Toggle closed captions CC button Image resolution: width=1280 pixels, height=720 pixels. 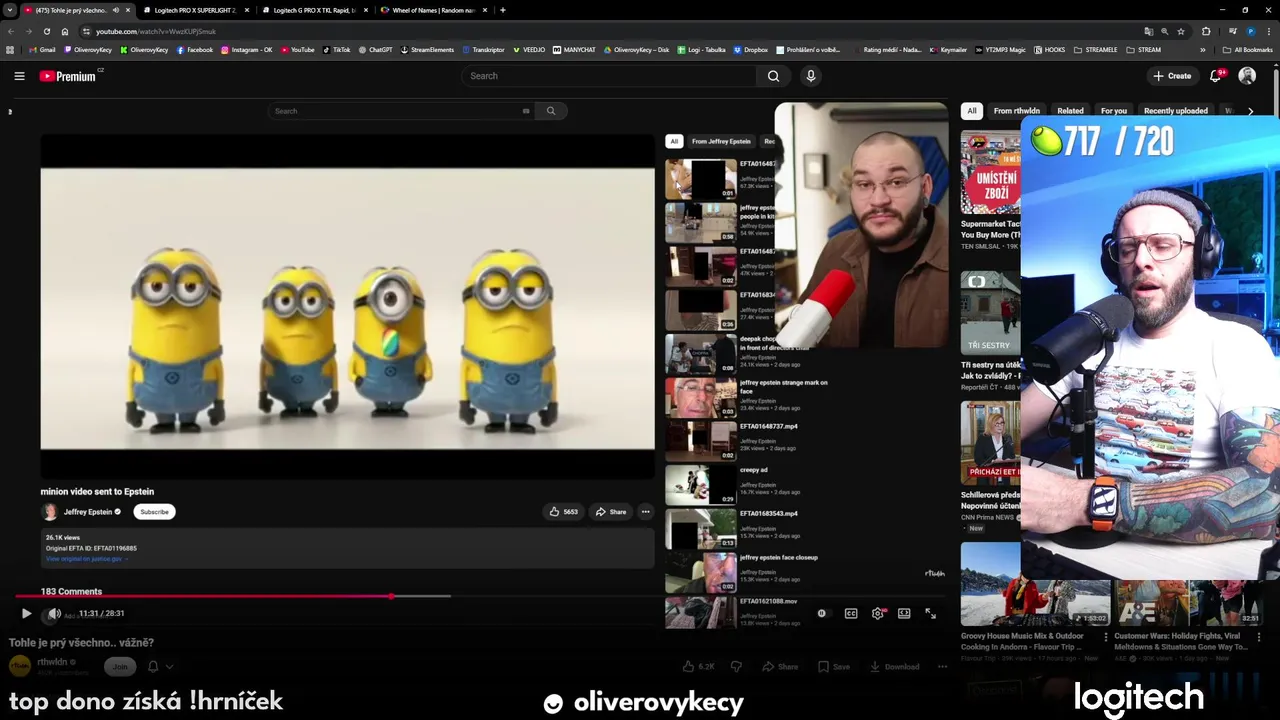point(851,613)
